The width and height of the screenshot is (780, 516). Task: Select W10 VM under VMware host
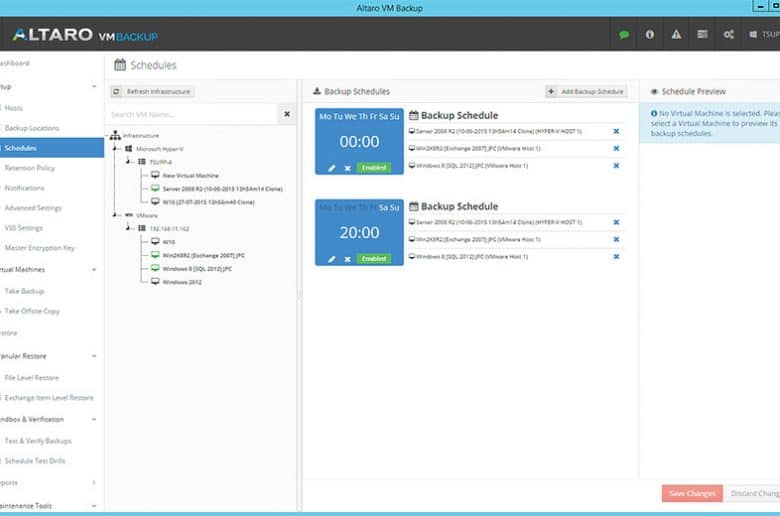coord(169,242)
